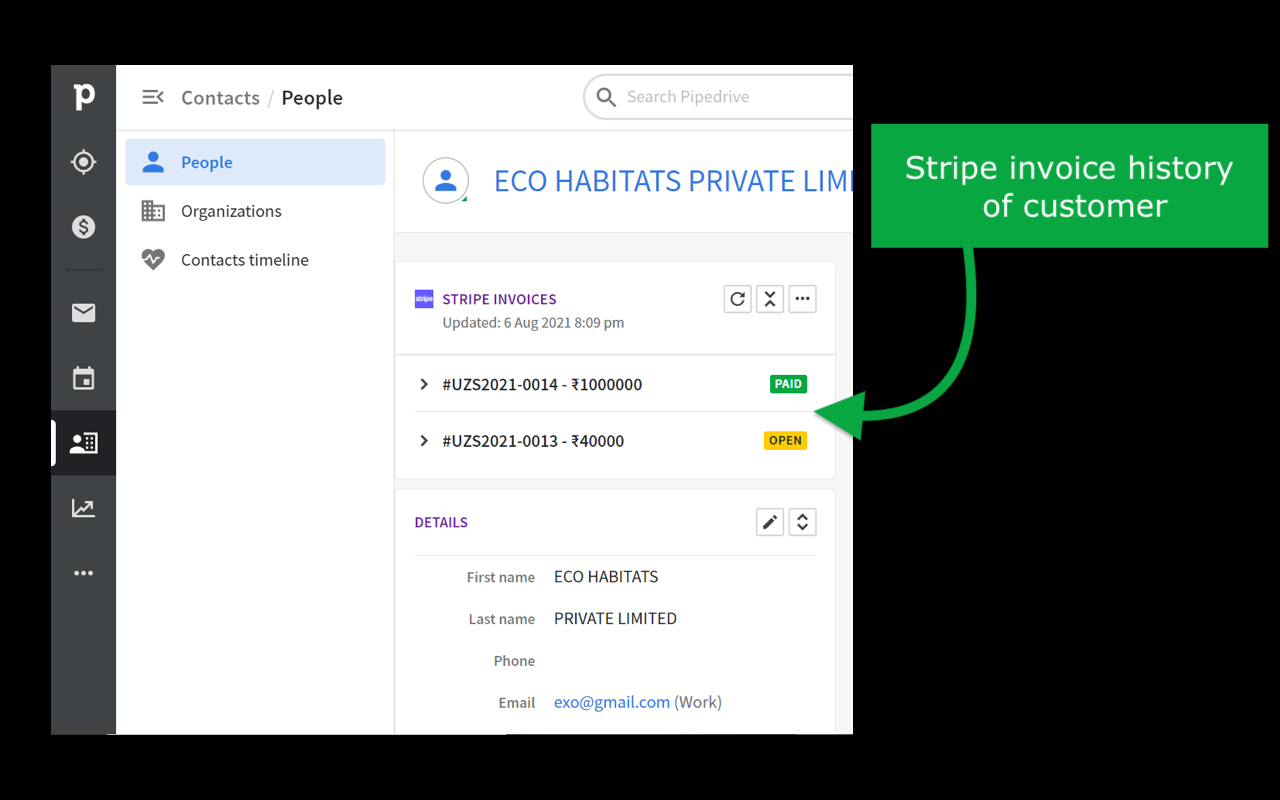Open Mail envelope icon in sidebar
This screenshot has width=1280, height=800.
point(84,313)
